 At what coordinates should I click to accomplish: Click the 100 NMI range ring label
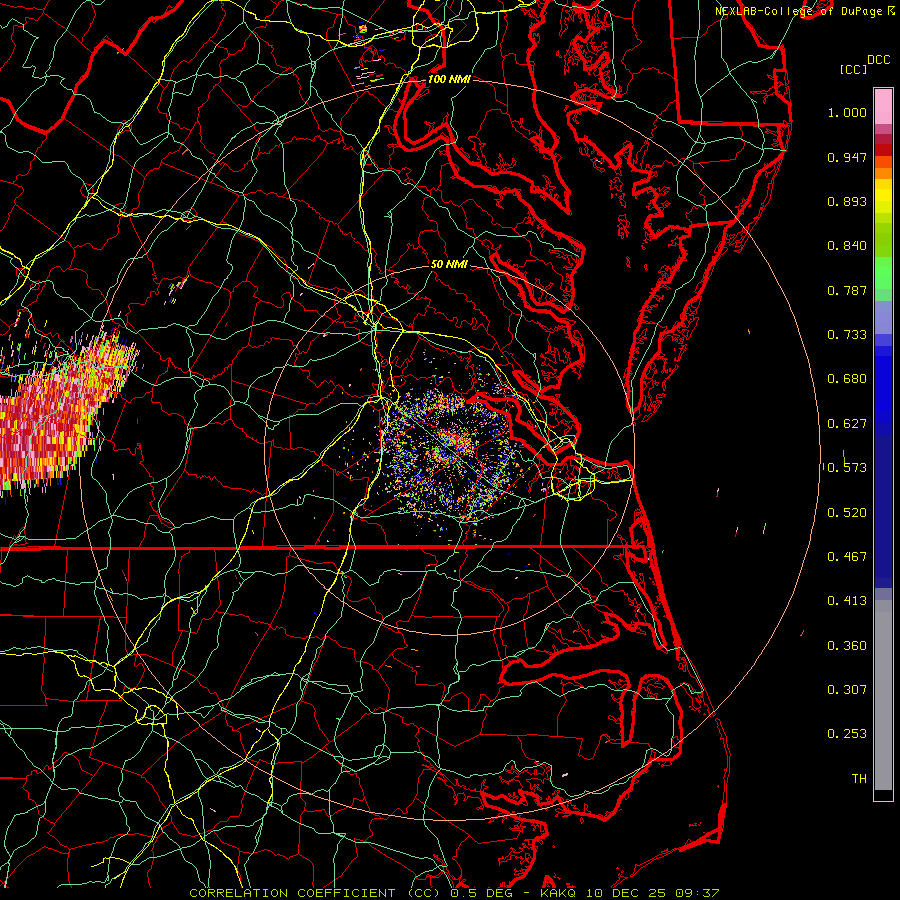point(449,79)
